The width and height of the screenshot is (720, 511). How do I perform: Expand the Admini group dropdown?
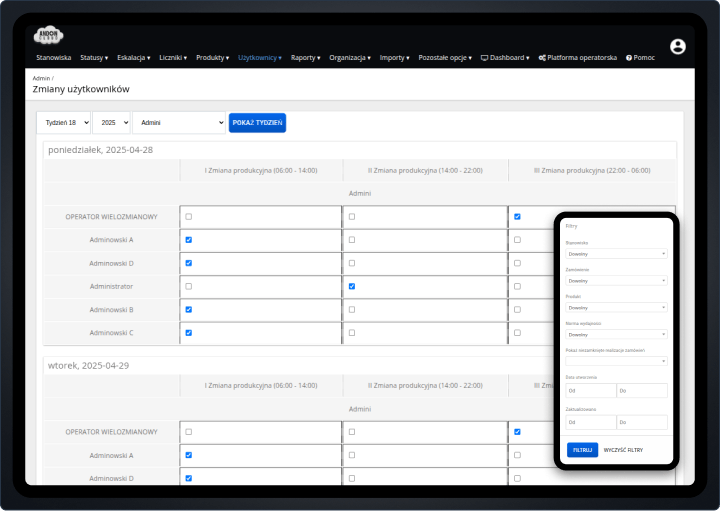pos(179,122)
